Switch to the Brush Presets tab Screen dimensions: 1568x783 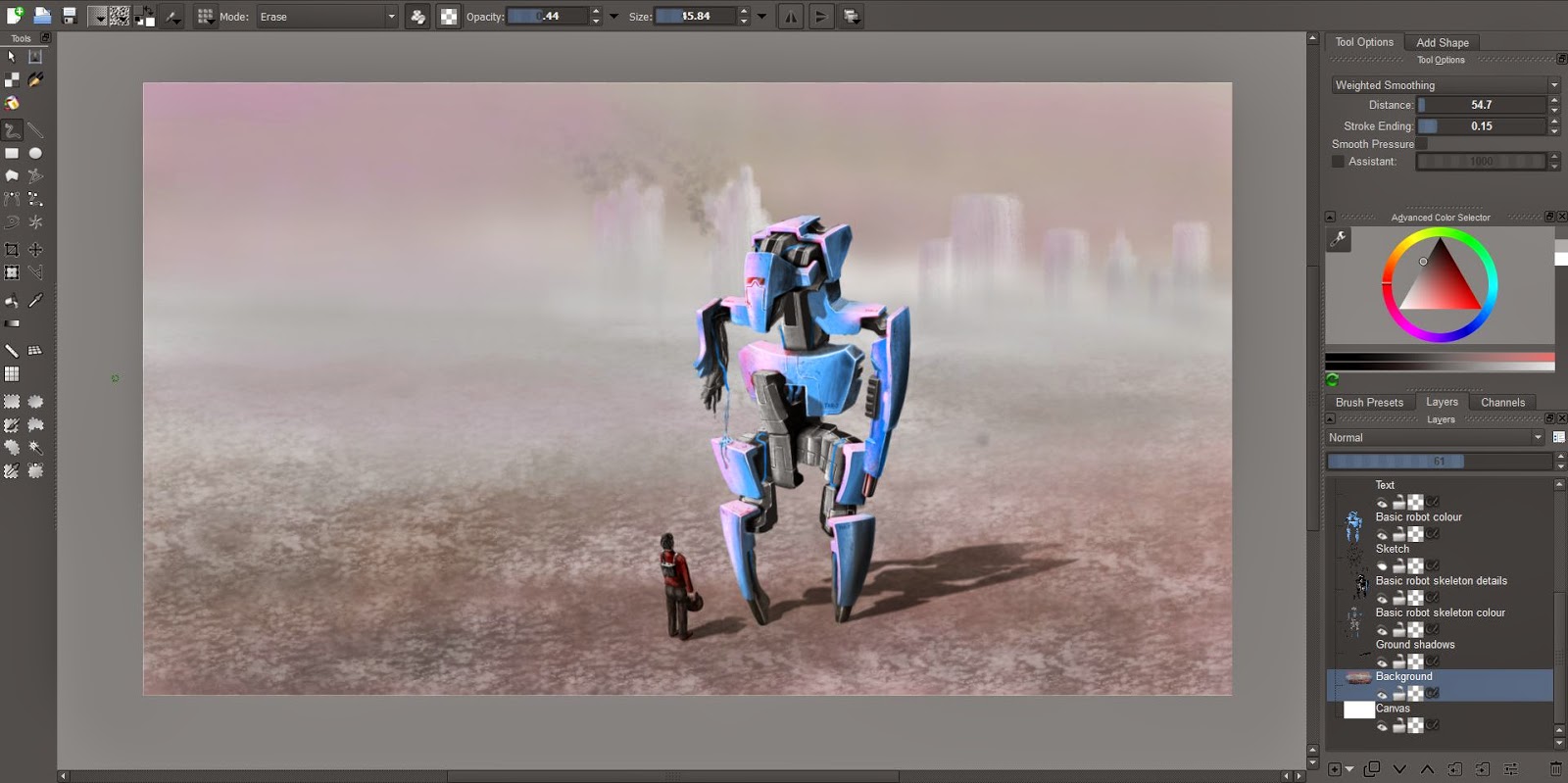coord(1369,402)
